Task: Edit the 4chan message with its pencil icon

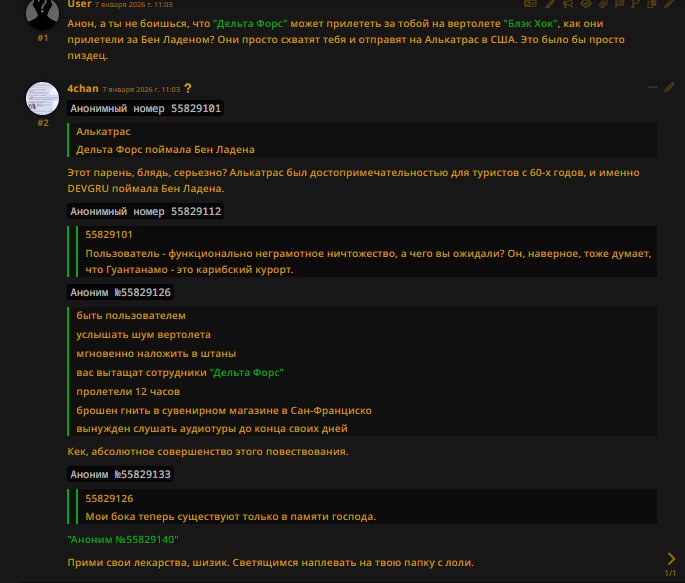Action: coord(669,87)
